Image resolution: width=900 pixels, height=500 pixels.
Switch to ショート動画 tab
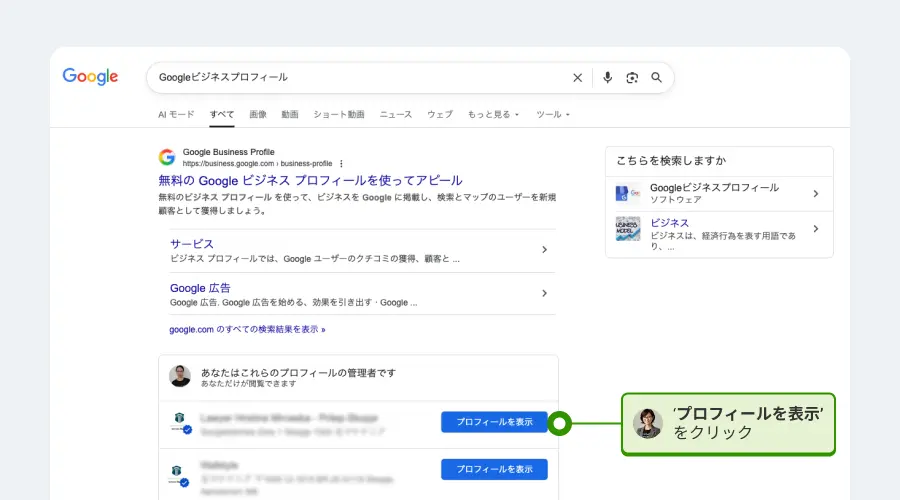[x=339, y=114]
